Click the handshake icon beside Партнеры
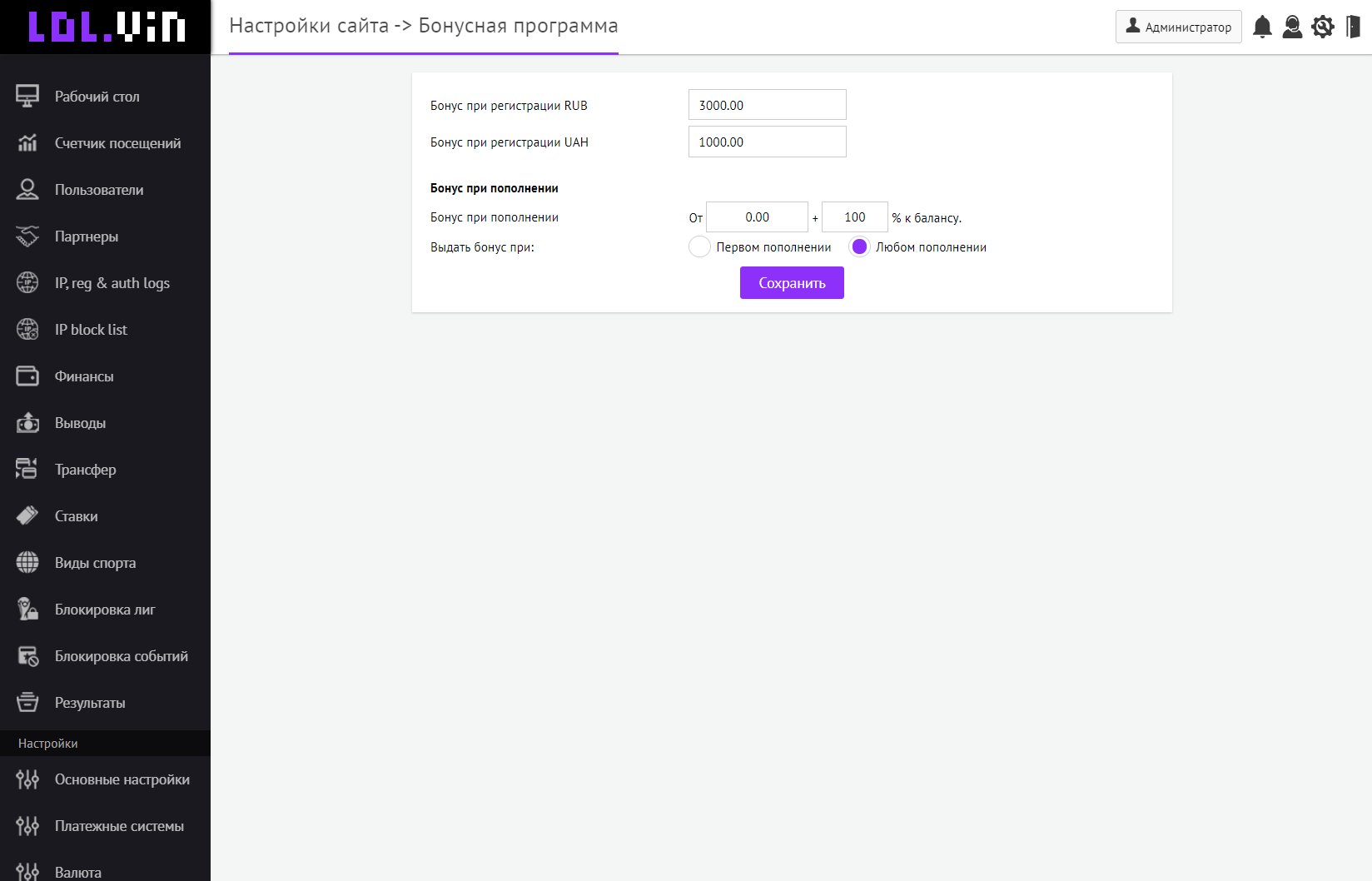 pos(27,236)
